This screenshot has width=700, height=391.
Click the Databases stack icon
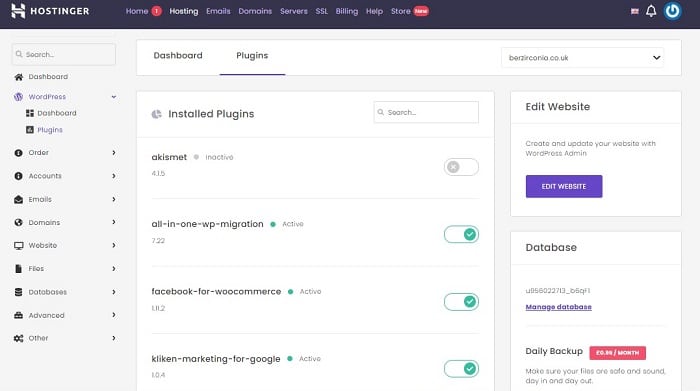point(18,292)
